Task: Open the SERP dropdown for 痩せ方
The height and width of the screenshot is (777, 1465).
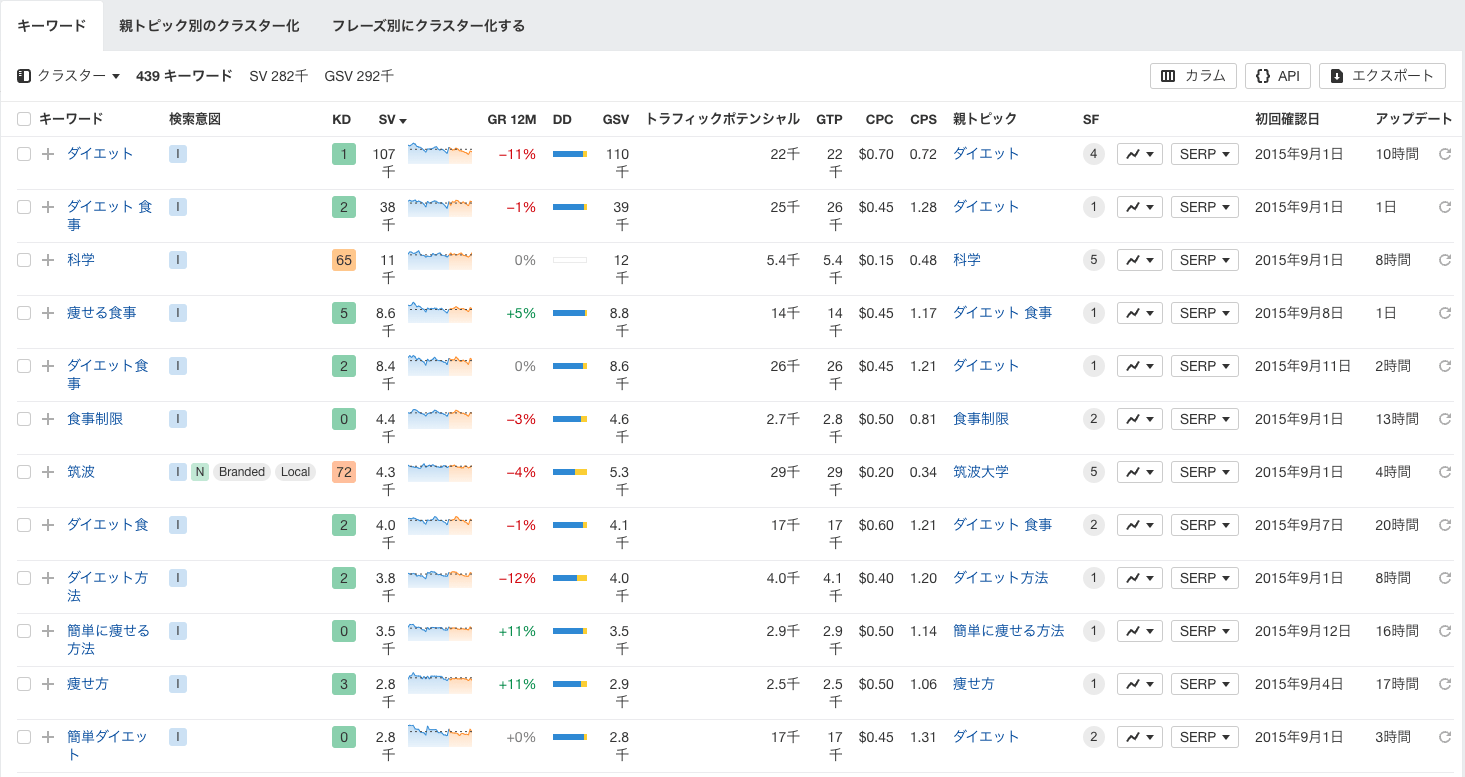Action: pyautogui.click(x=1204, y=683)
